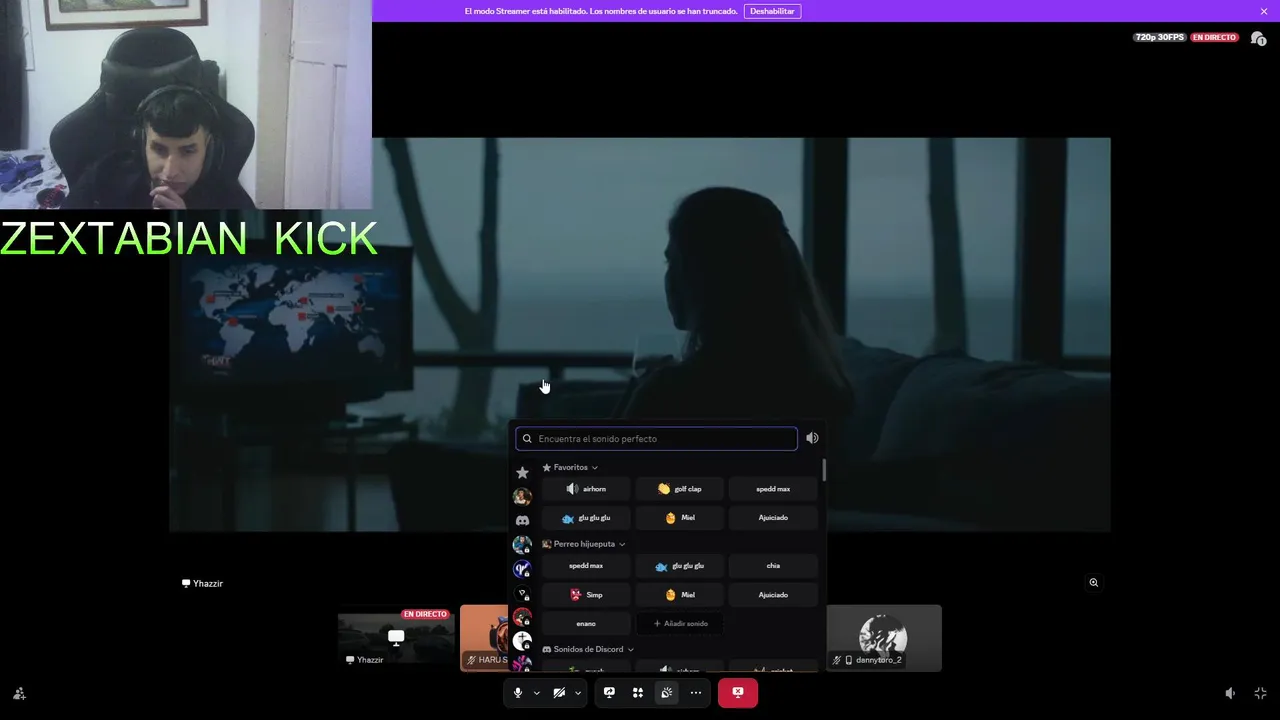Select the white-cross server avatar in soundboard sidebar
Screen dimensions: 1280x720
pos(522,641)
